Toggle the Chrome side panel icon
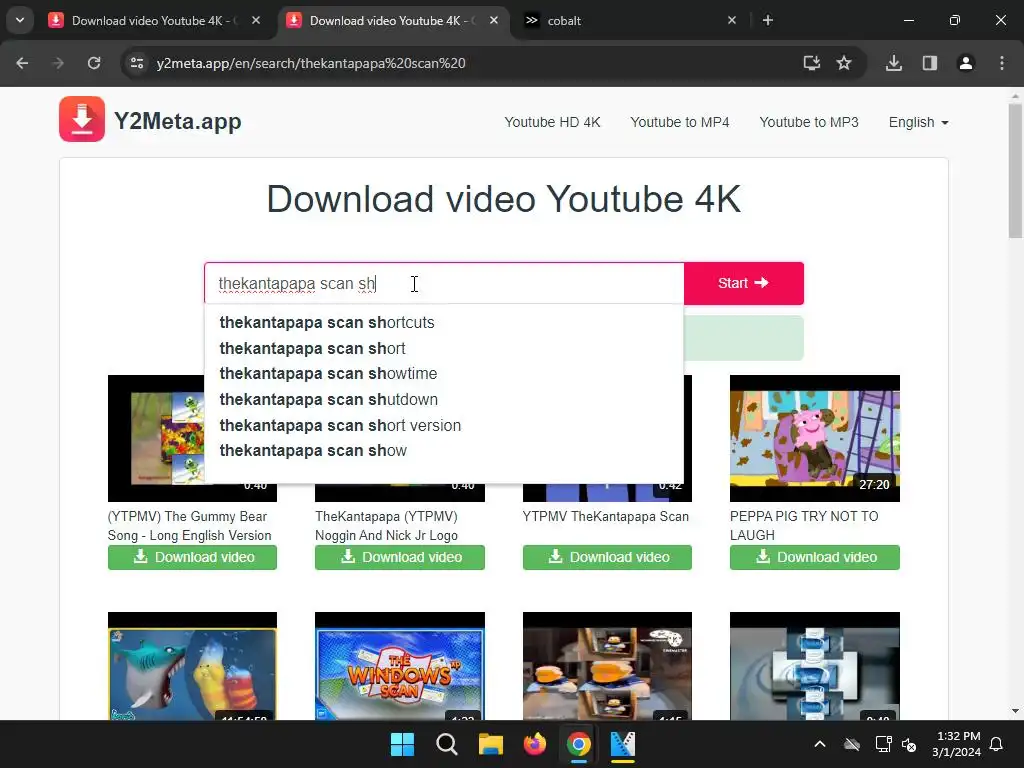This screenshot has height=768, width=1024. 930,63
